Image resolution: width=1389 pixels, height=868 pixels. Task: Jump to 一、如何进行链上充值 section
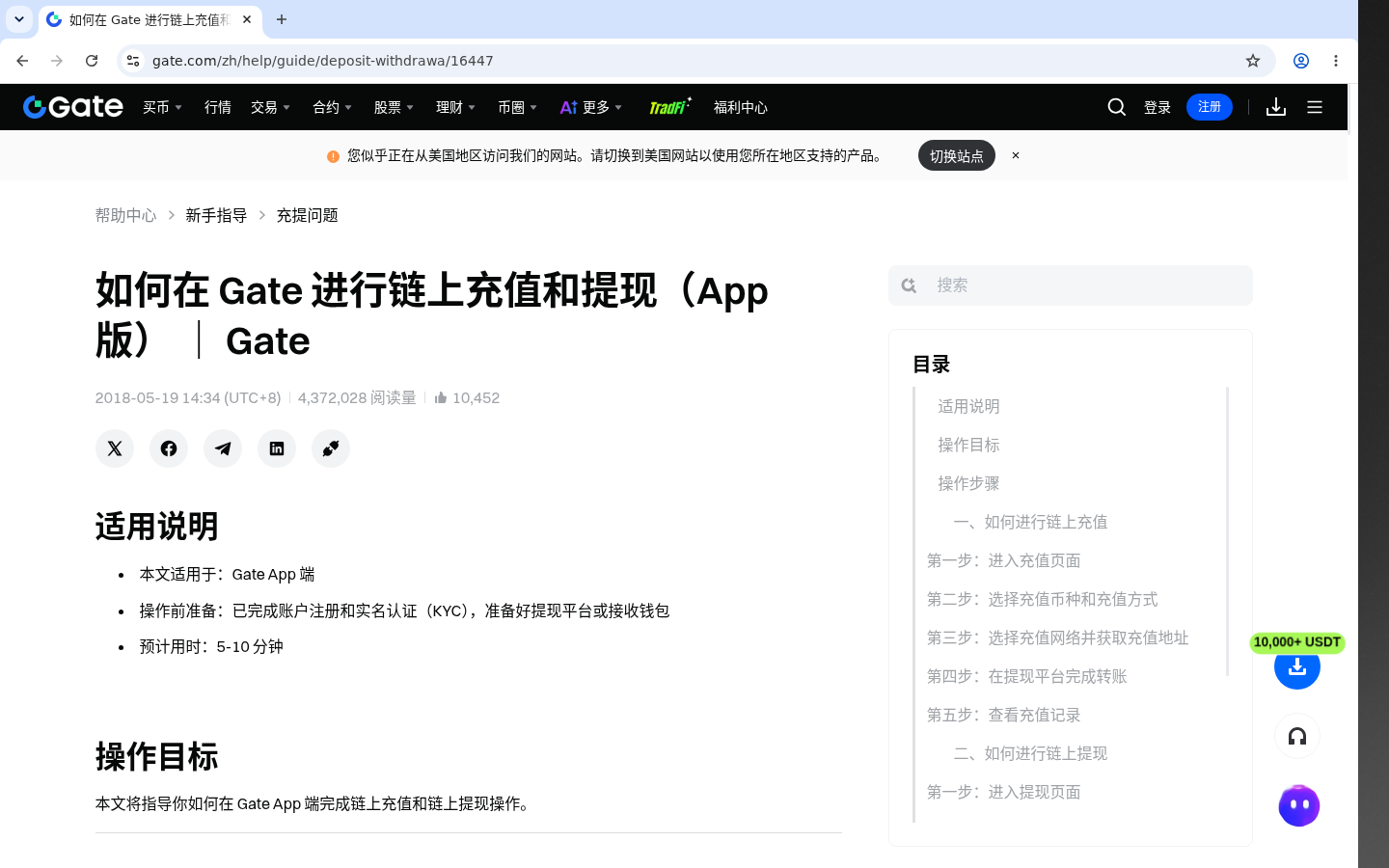tap(1030, 522)
